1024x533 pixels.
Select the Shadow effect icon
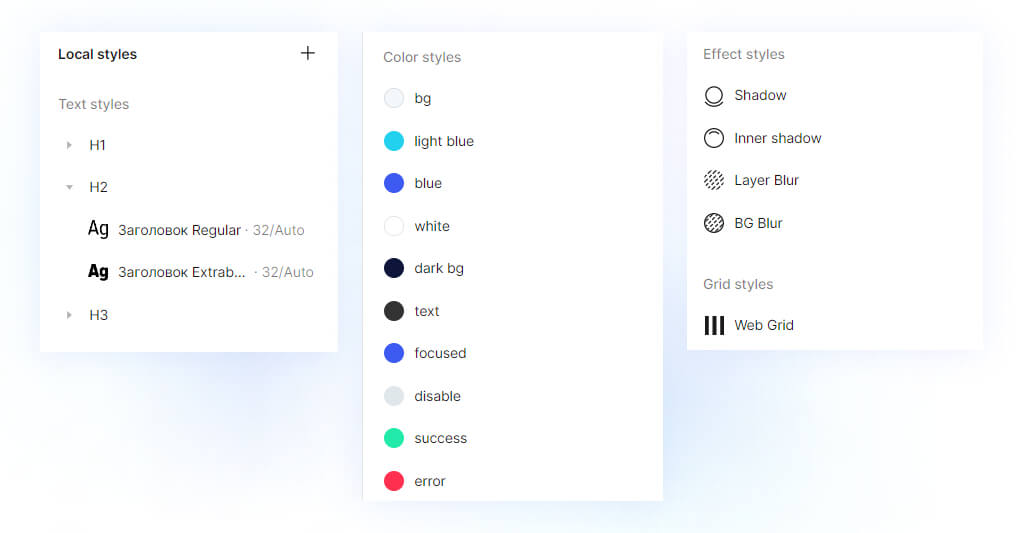[x=714, y=96]
